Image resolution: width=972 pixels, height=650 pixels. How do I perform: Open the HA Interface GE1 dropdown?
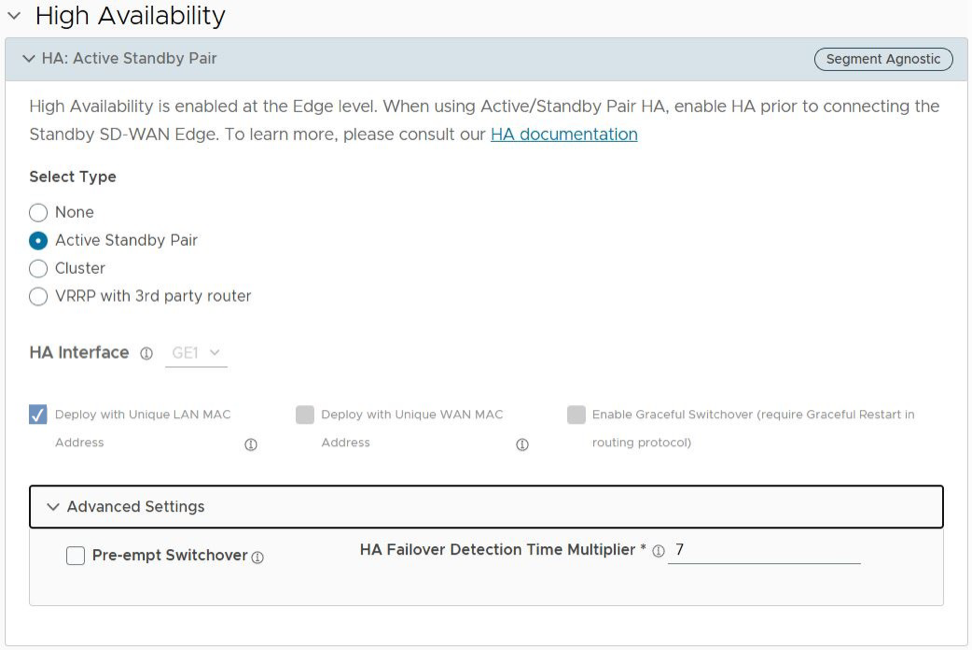point(196,353)
